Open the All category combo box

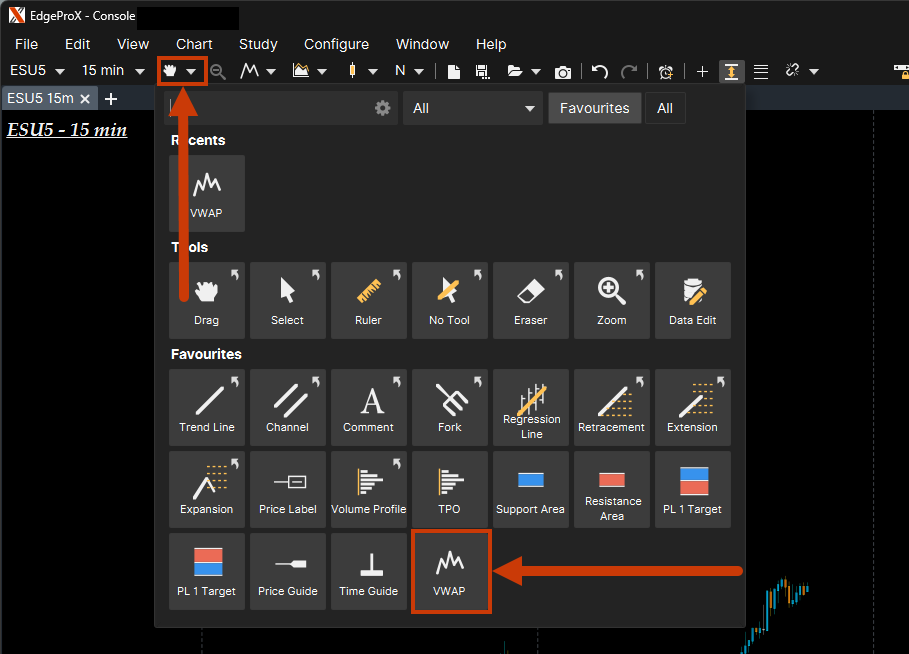[474, 108]
